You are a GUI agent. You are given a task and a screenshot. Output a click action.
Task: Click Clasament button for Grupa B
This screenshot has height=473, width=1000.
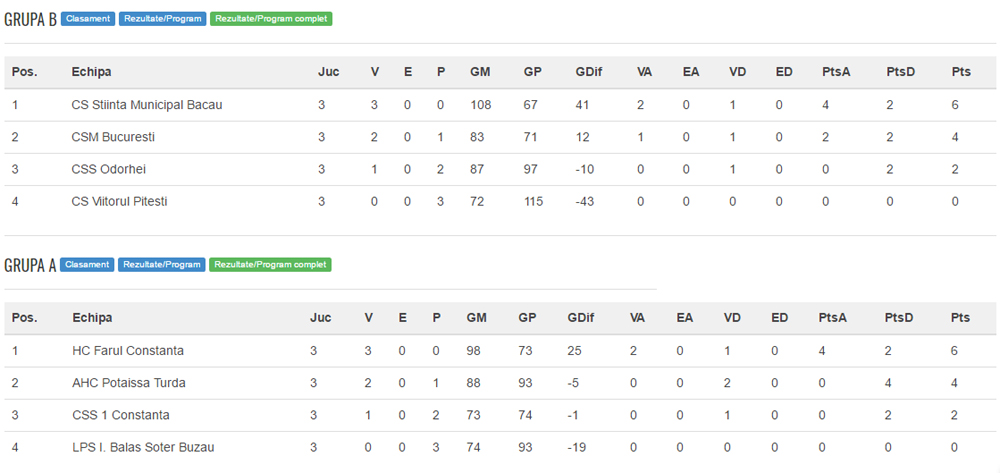[x=87, y=19]
